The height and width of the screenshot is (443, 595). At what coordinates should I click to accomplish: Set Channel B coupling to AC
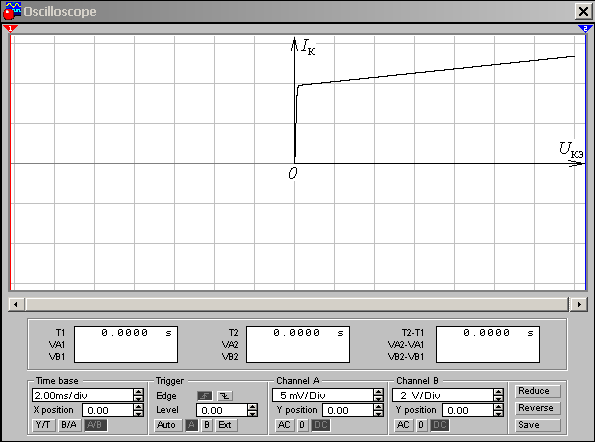click(x=403, y=425)
